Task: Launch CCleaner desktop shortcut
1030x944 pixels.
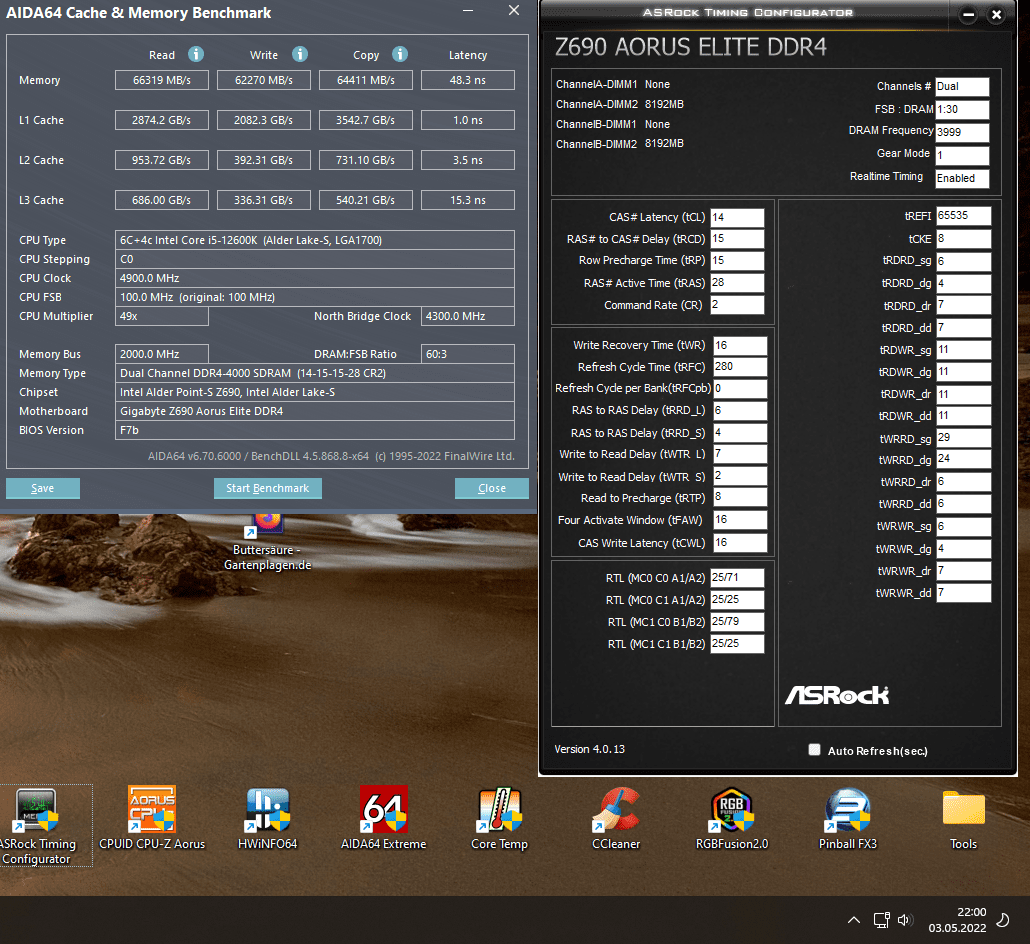Action: click(x=616, y=819)
